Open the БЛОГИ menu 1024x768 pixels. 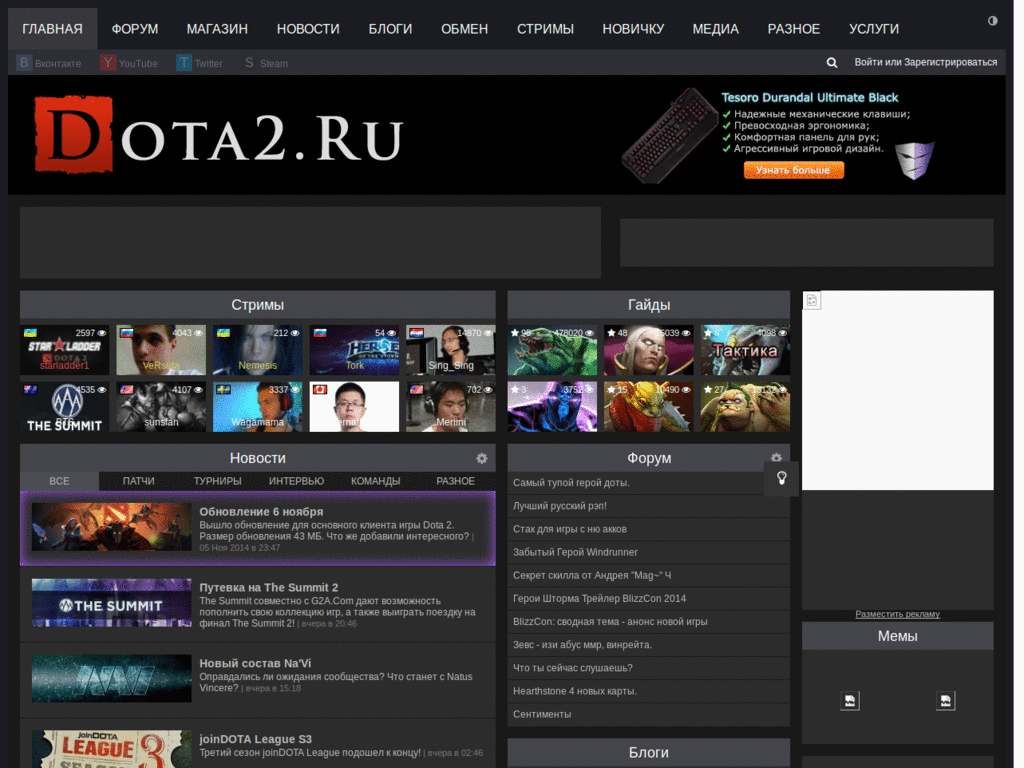click(390, 29)
